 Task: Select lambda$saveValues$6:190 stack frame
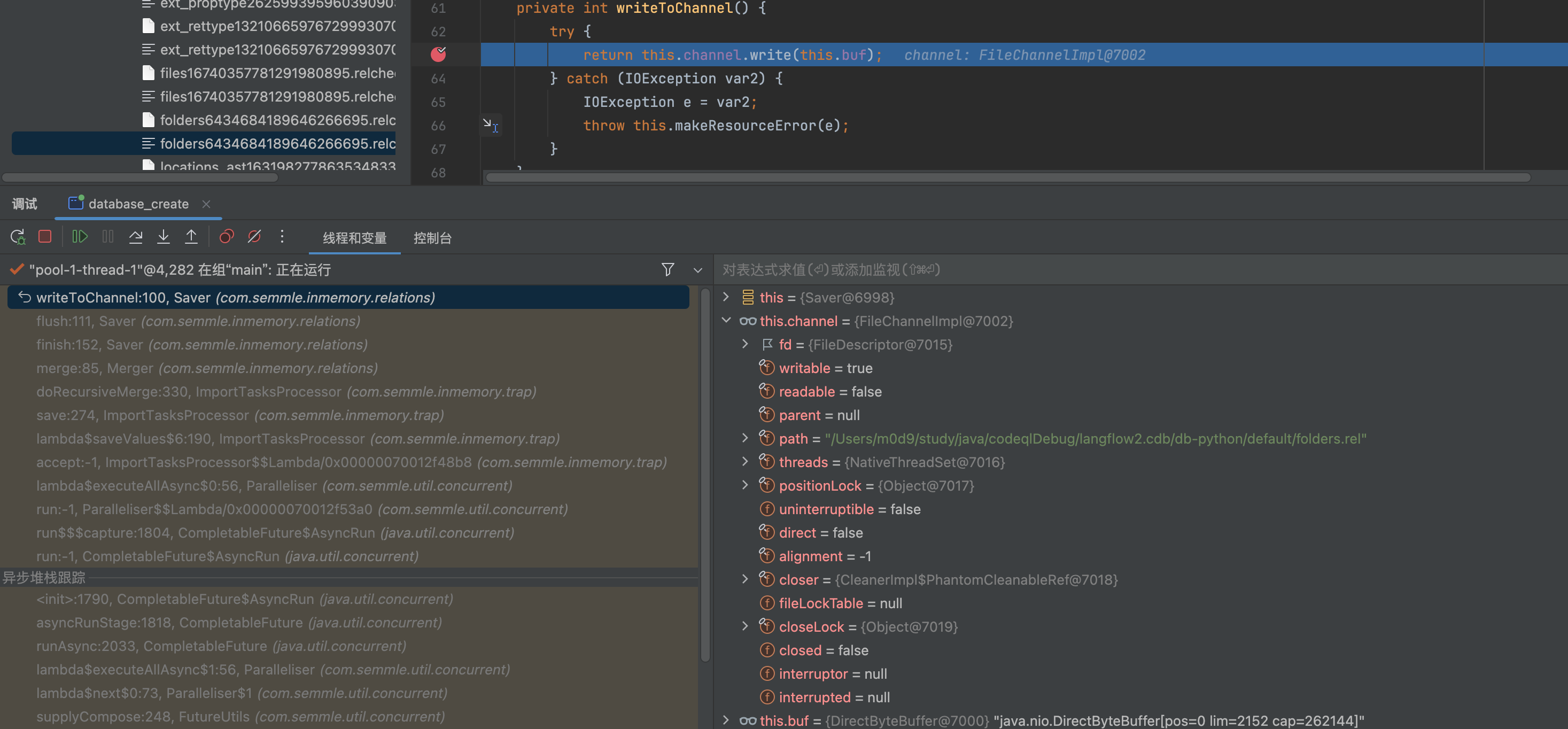click(x=348, y=439)
